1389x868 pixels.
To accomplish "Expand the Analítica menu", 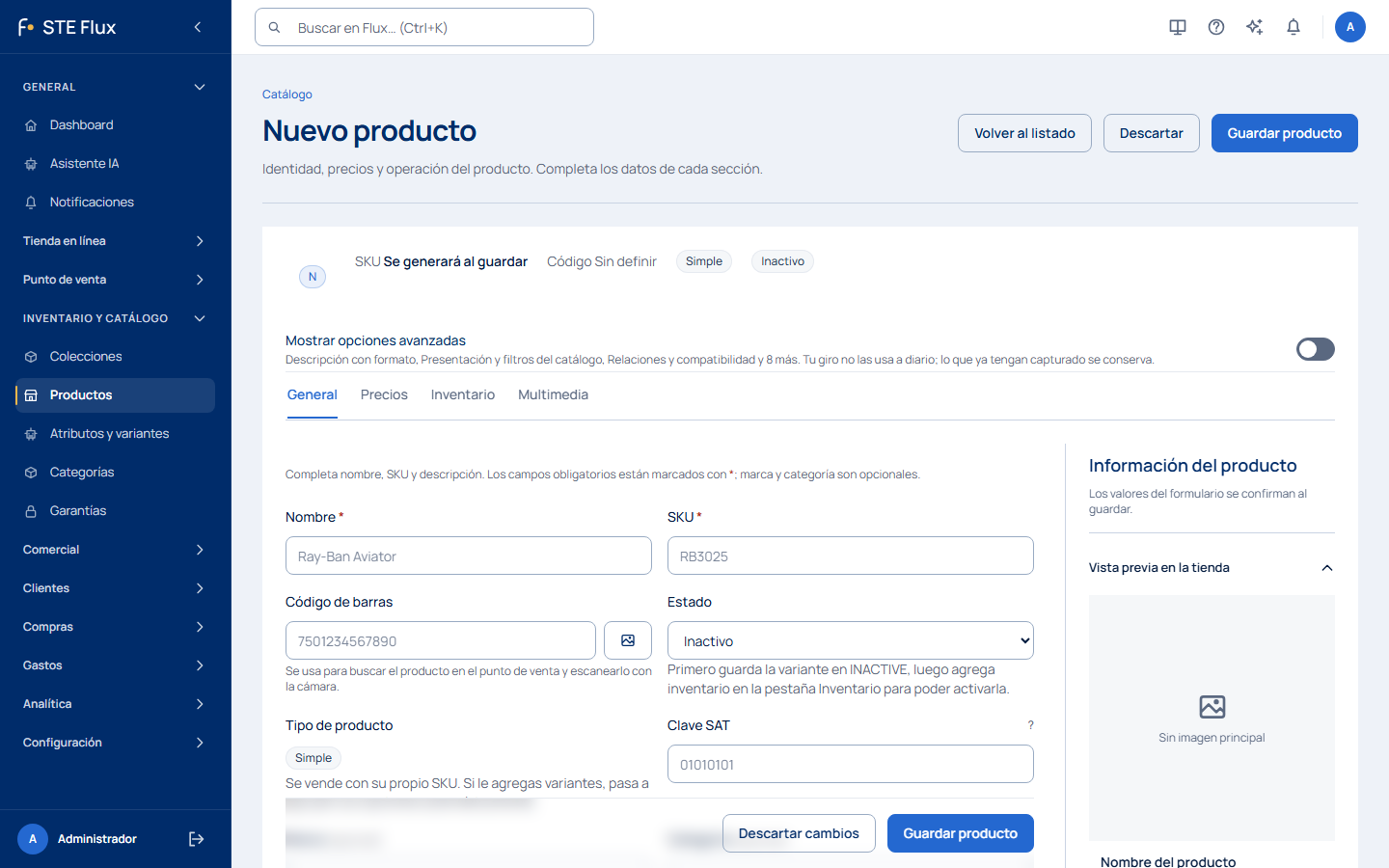I will (x=116, y=704).
